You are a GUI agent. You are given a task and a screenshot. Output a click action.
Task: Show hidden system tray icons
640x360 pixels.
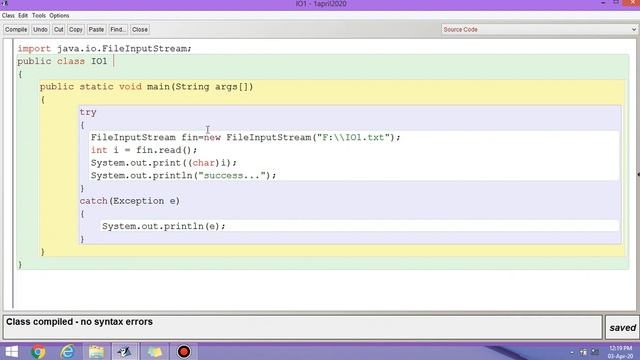click(572, 352)
